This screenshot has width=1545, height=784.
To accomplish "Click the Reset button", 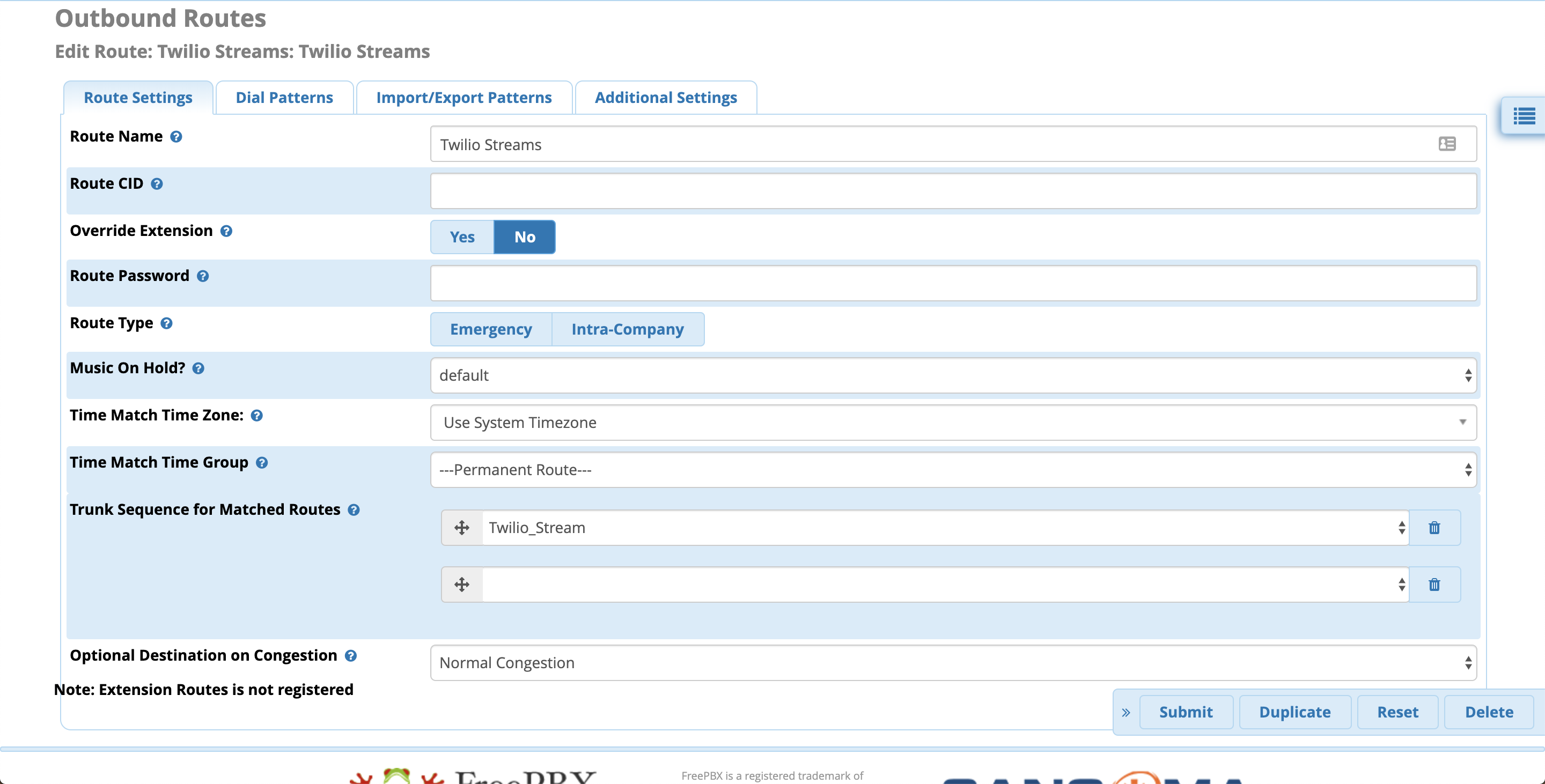I will click(1397, 713).
